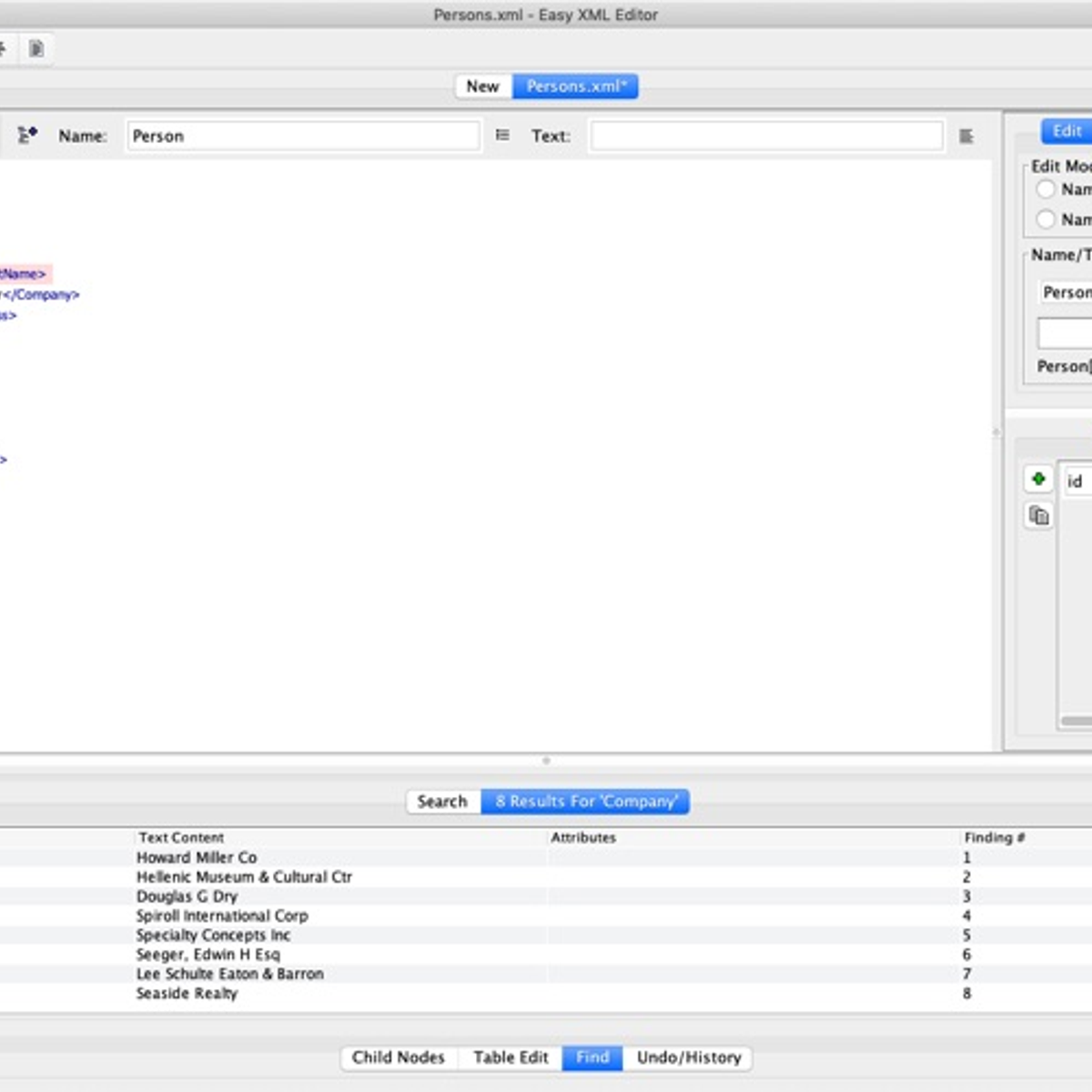
Task: Click the Edit button in the right panel
Action: 1067,131
